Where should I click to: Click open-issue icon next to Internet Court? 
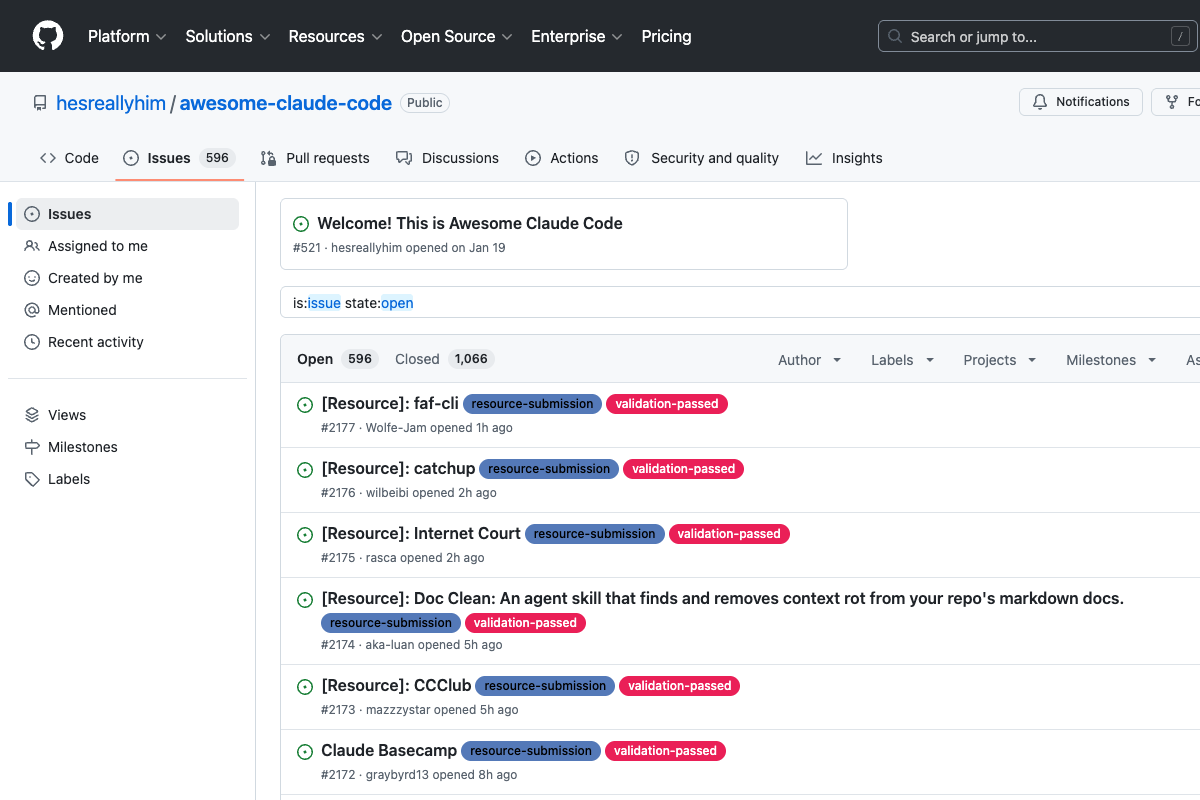click(x=305, y=535)
